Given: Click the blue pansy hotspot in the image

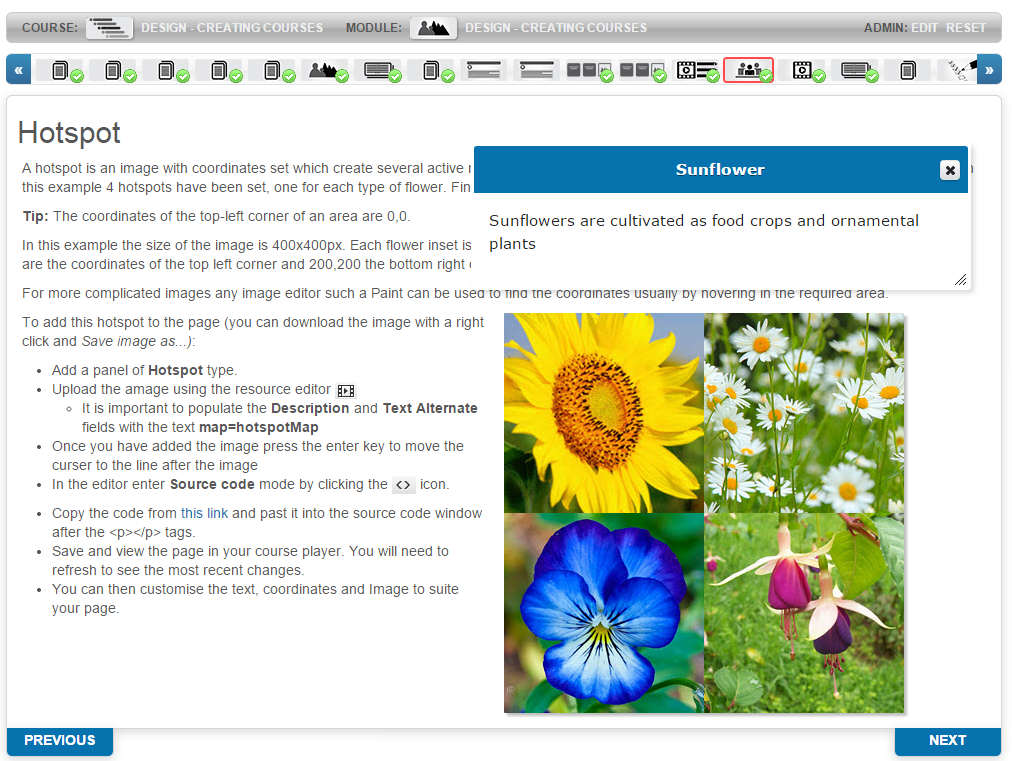Looking at the screenshot, I should point(604,613).
